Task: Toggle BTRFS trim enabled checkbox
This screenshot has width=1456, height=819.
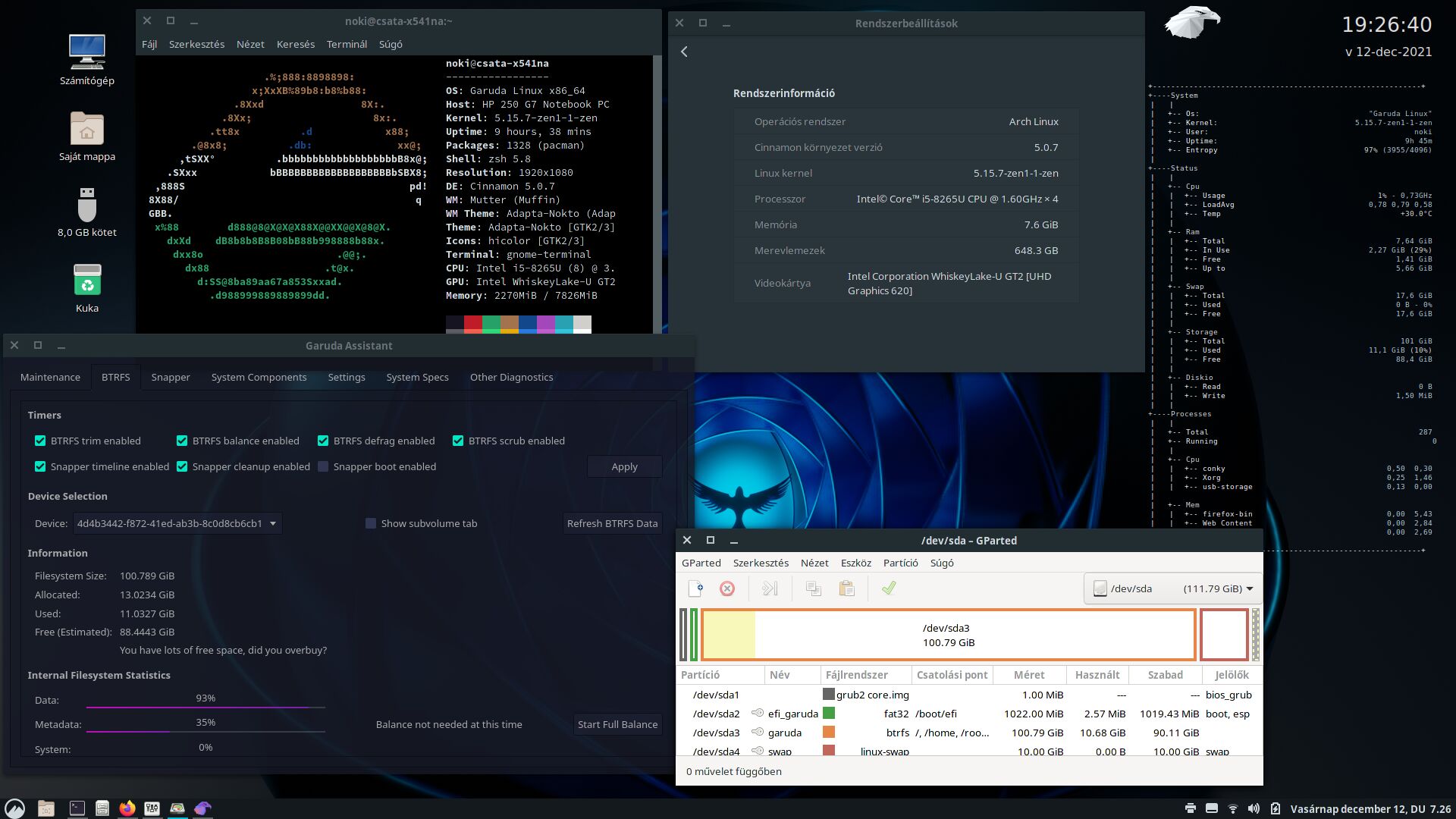Action: [x=40, y=441]
